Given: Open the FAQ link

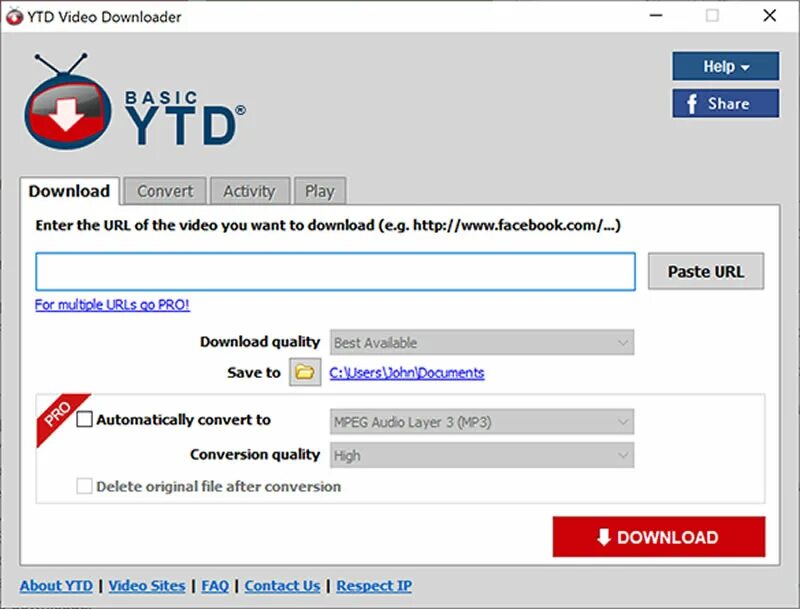Looking at the screenshot, I should pyautogui.click(x=215, y=586).
